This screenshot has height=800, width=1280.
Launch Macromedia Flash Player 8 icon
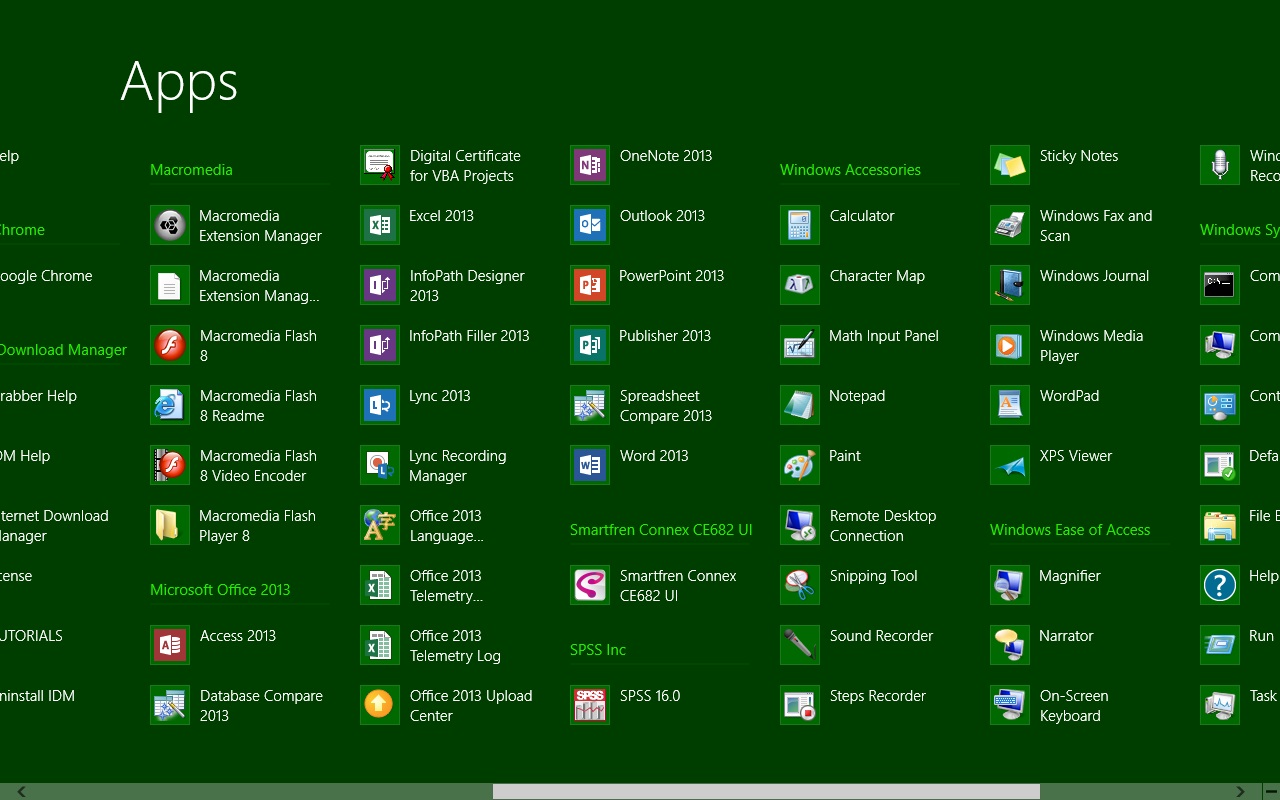pos(170,525)
